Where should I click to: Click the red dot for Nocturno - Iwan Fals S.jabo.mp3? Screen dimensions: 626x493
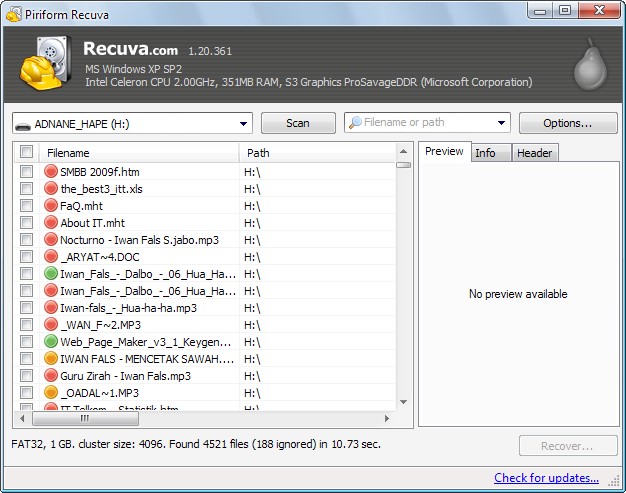pyautogui.click(x=51, y=239)
